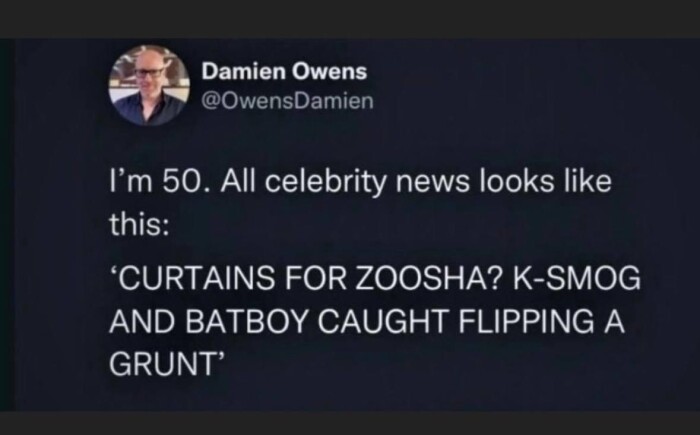
Task: Open the Damien Owens display name link
Action: coord(284,72)
